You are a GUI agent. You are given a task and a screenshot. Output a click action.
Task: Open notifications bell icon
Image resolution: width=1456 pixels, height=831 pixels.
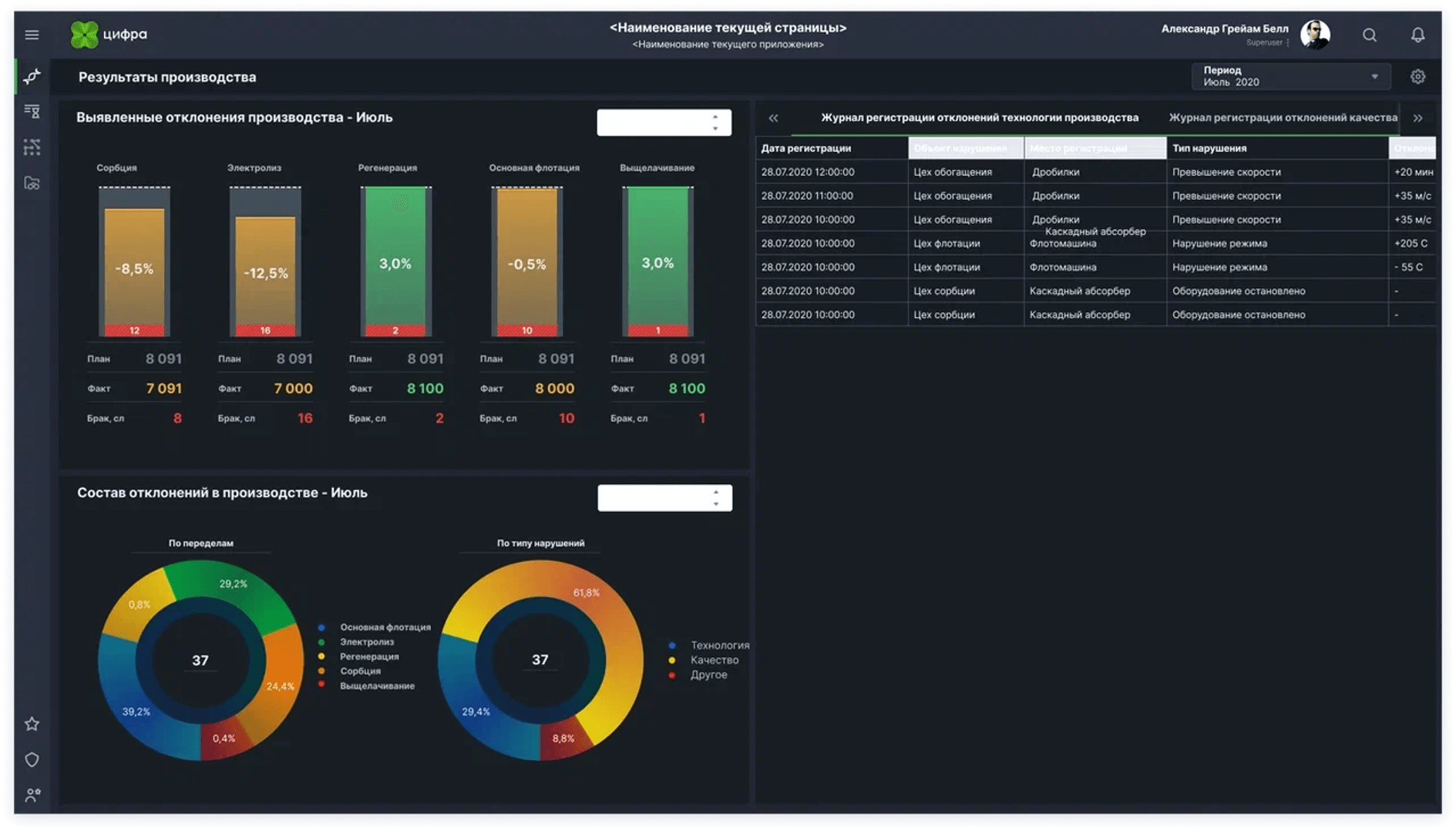coord(1417,35)
